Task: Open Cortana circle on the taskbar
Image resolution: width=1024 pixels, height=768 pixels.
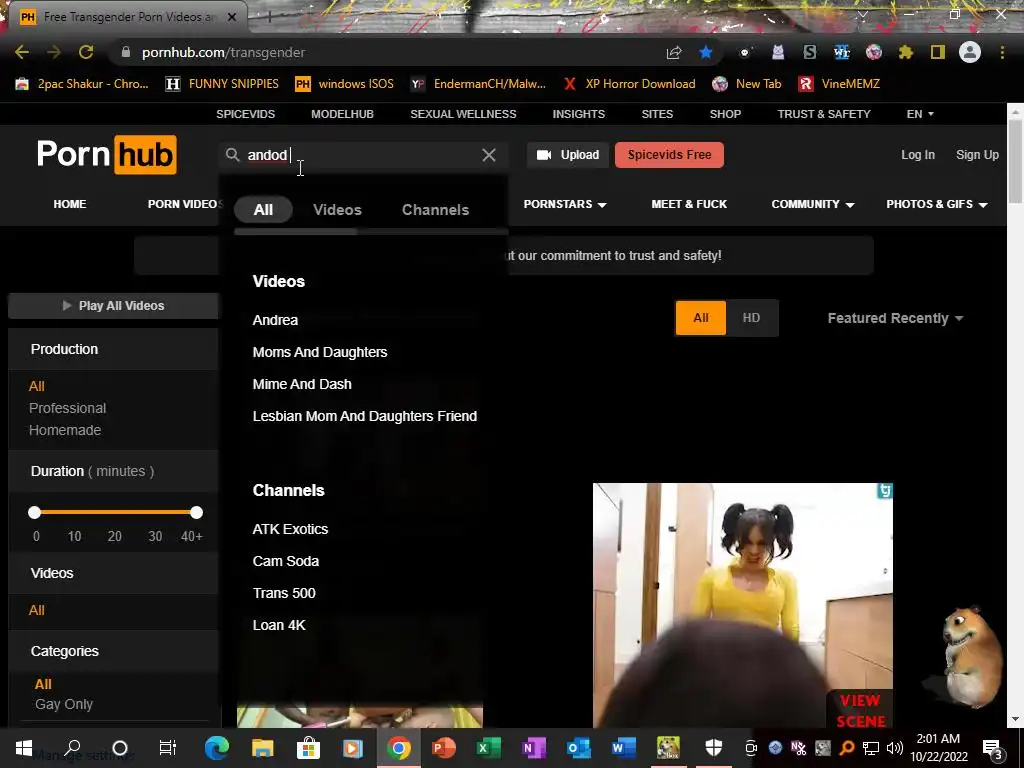Action: coord(120,748)
